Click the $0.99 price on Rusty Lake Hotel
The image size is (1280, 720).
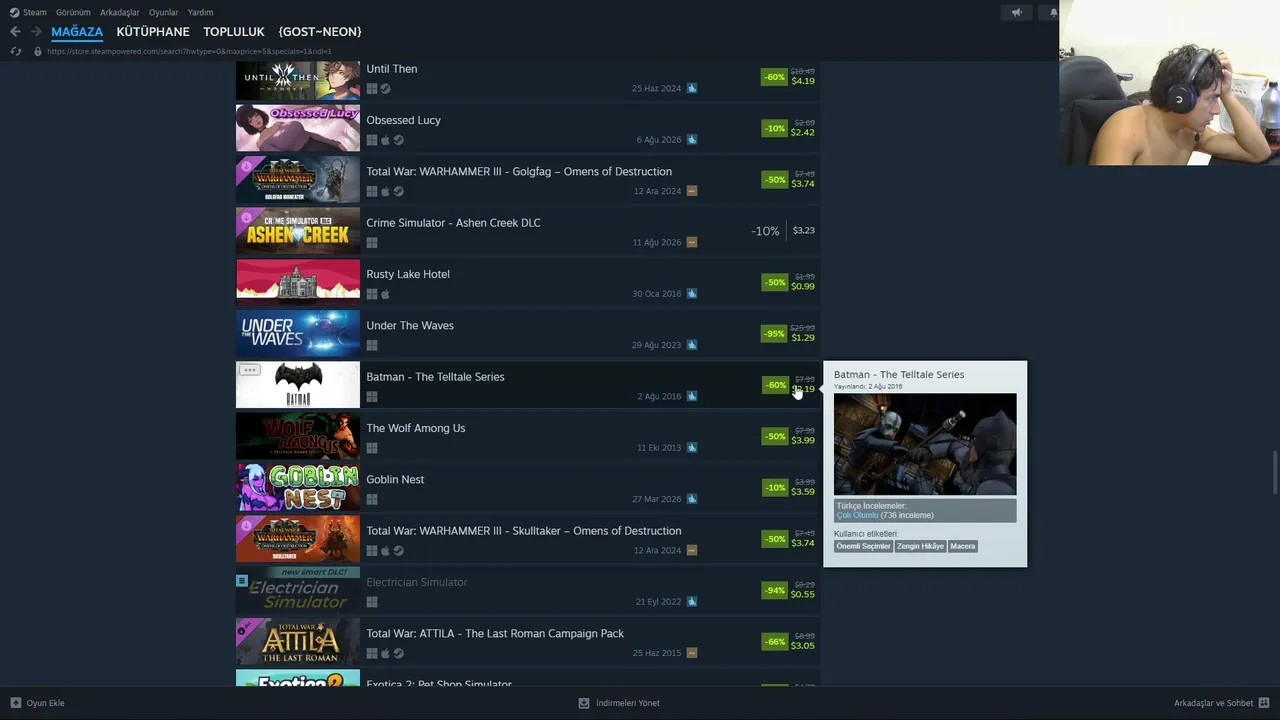pos(803,286)
